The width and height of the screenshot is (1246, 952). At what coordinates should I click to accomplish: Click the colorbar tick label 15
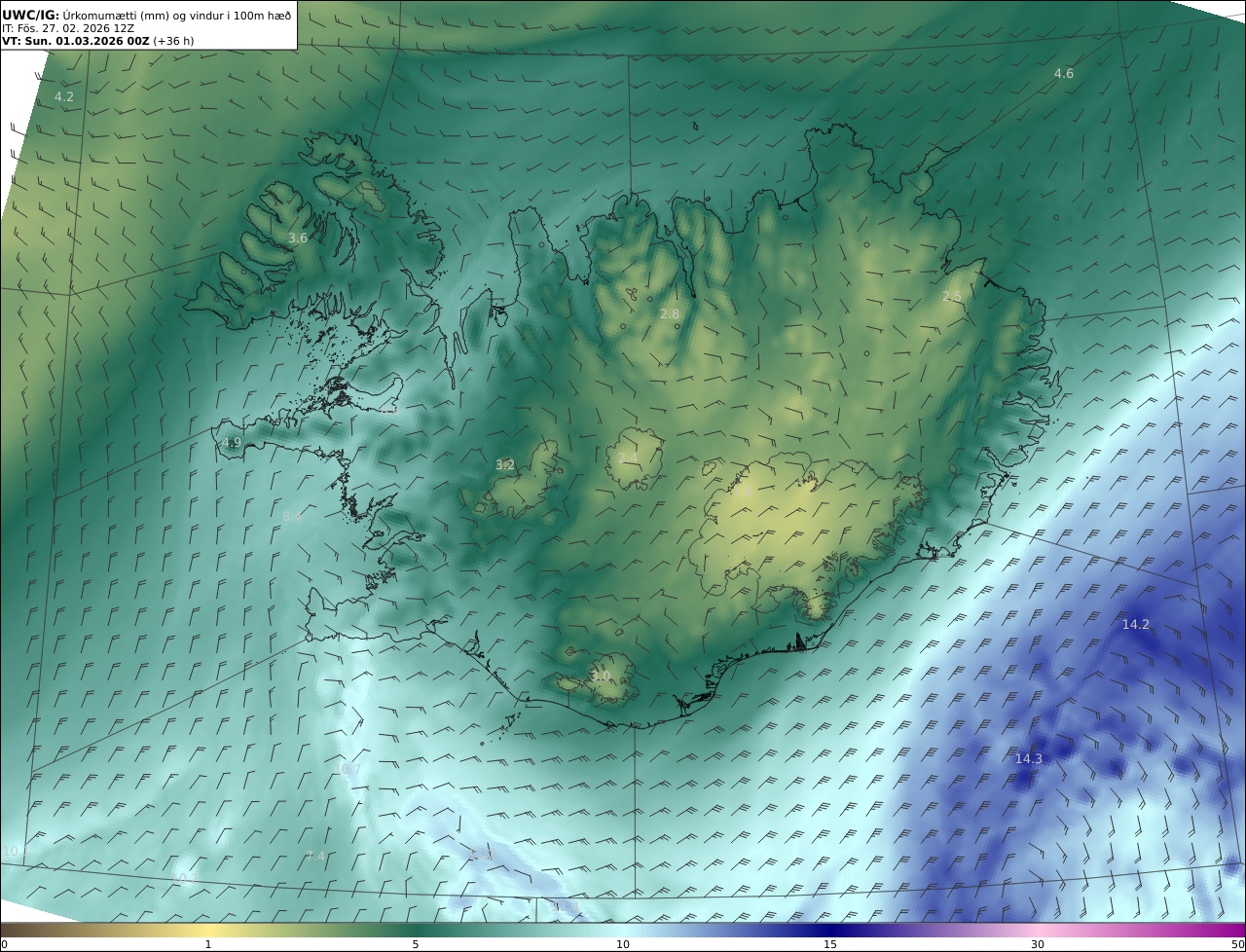830,944
